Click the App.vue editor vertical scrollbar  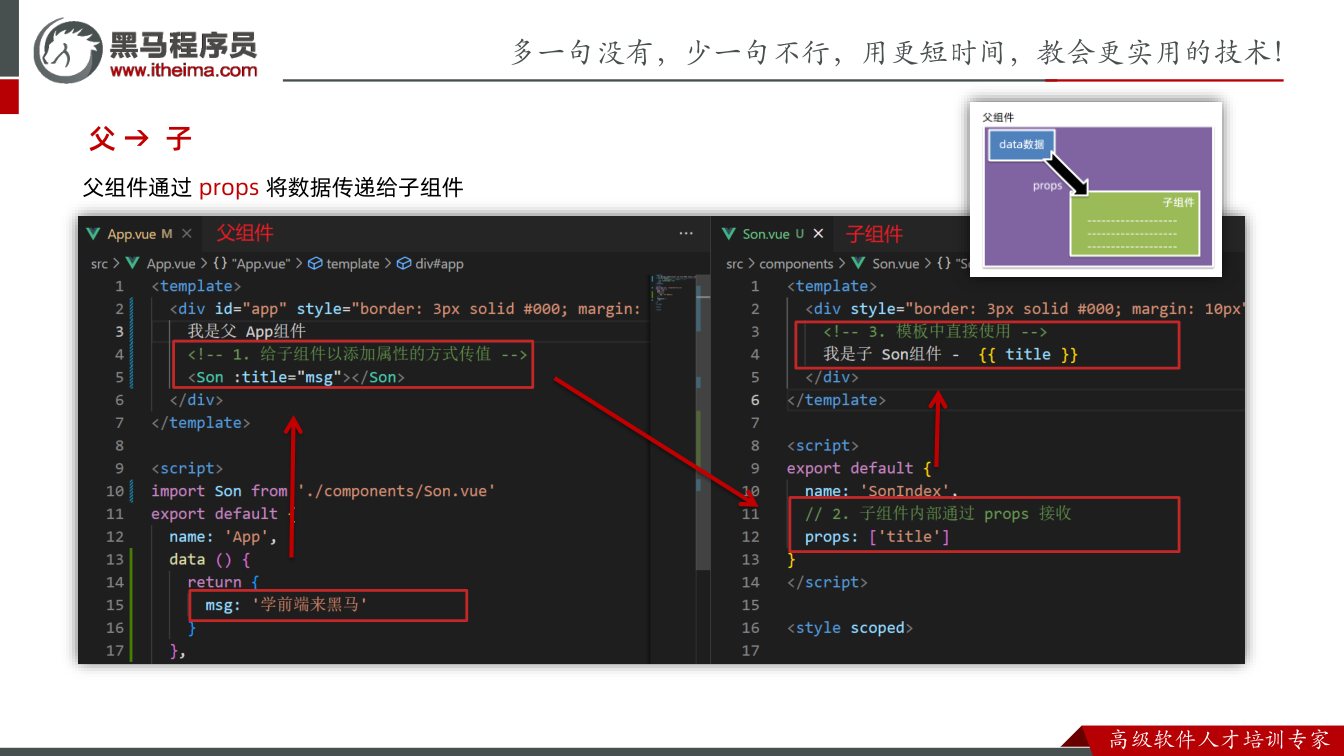(704, 422)
